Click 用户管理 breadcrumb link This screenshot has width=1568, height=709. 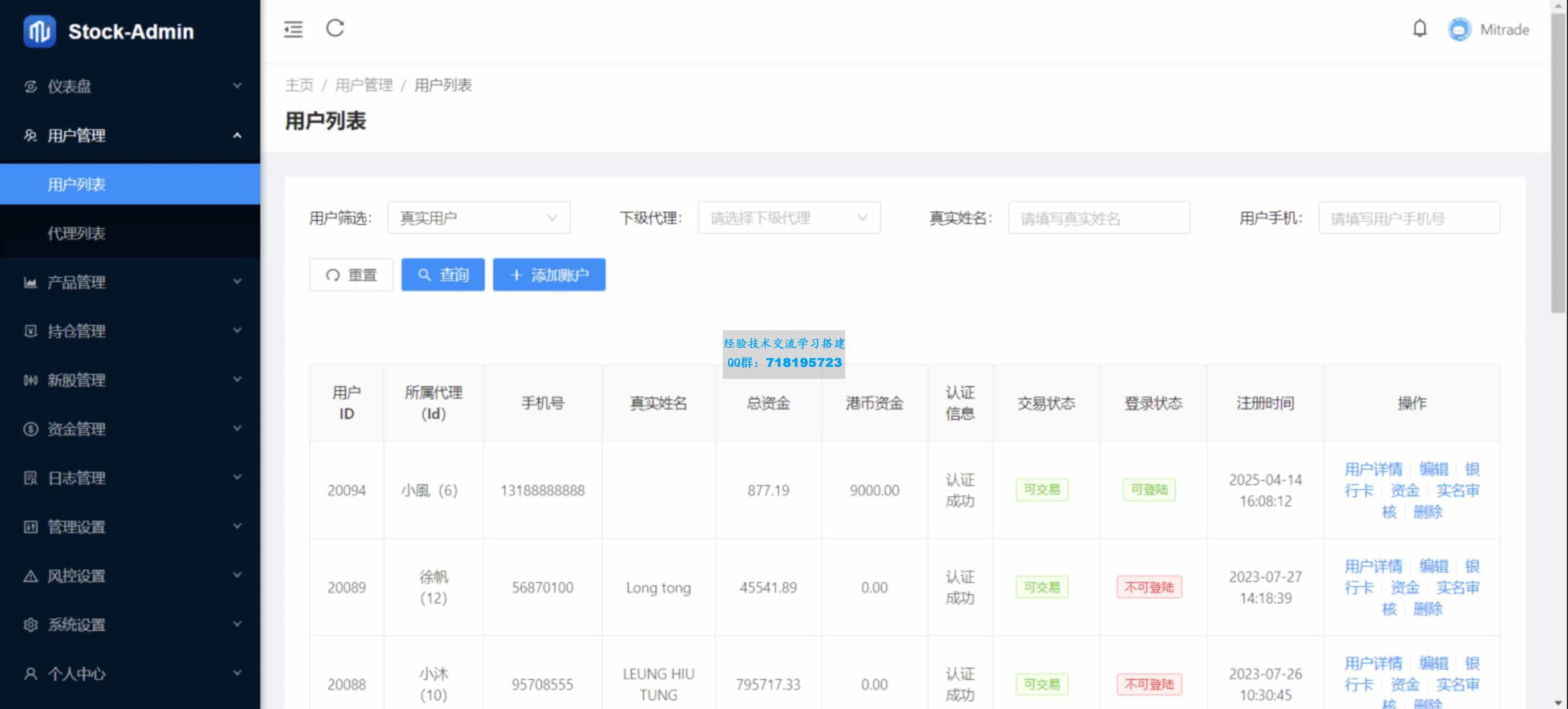pyautogui.click(x=364, y=85)
